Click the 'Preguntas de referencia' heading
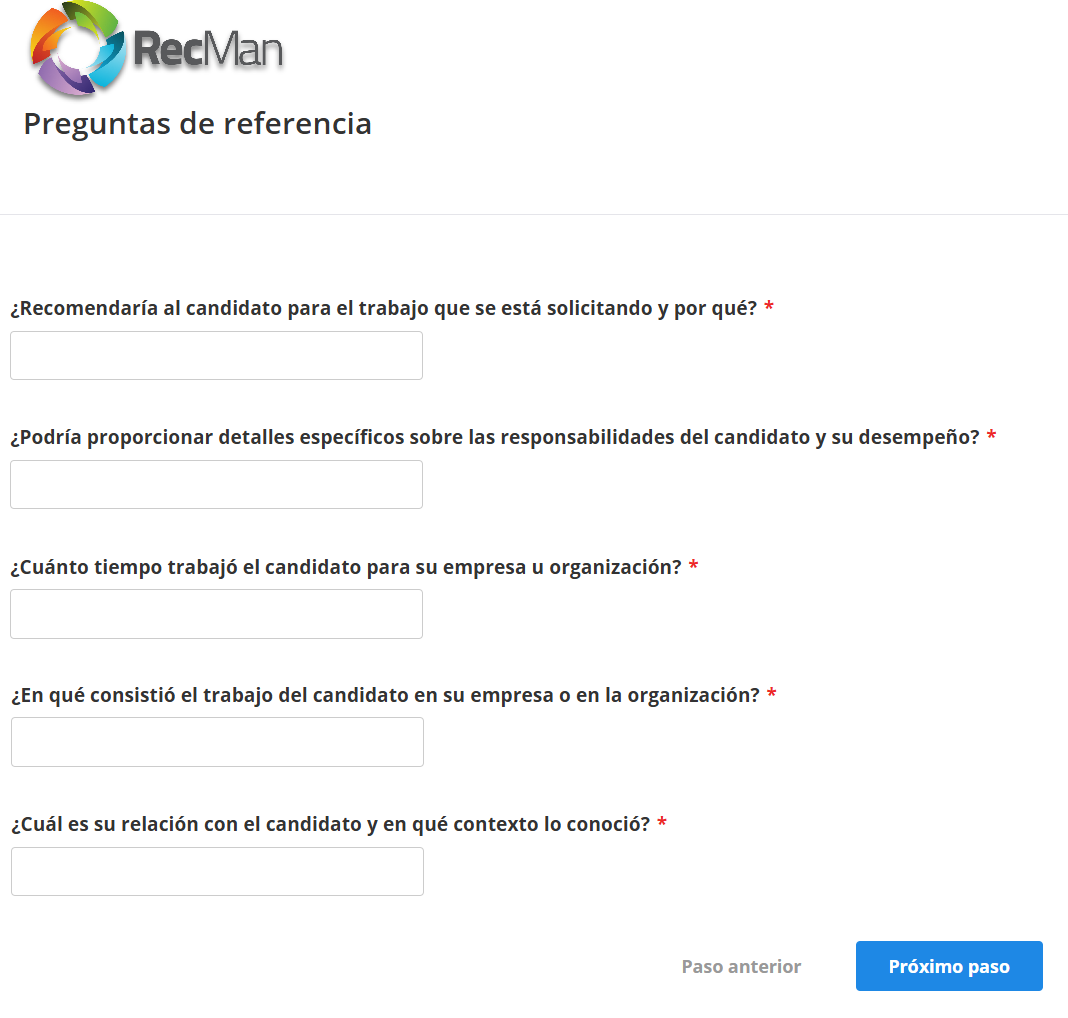Screen dimensions: 1068x1018 pos(197,124)
